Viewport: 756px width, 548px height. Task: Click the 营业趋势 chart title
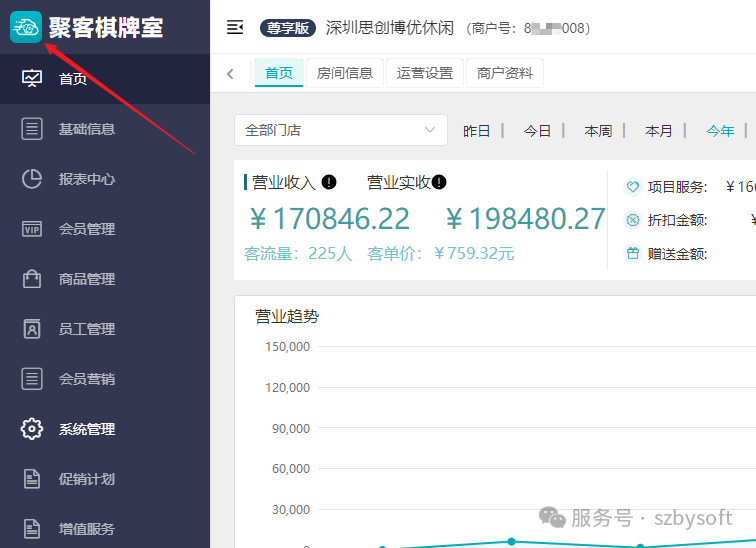pos(287,317)
